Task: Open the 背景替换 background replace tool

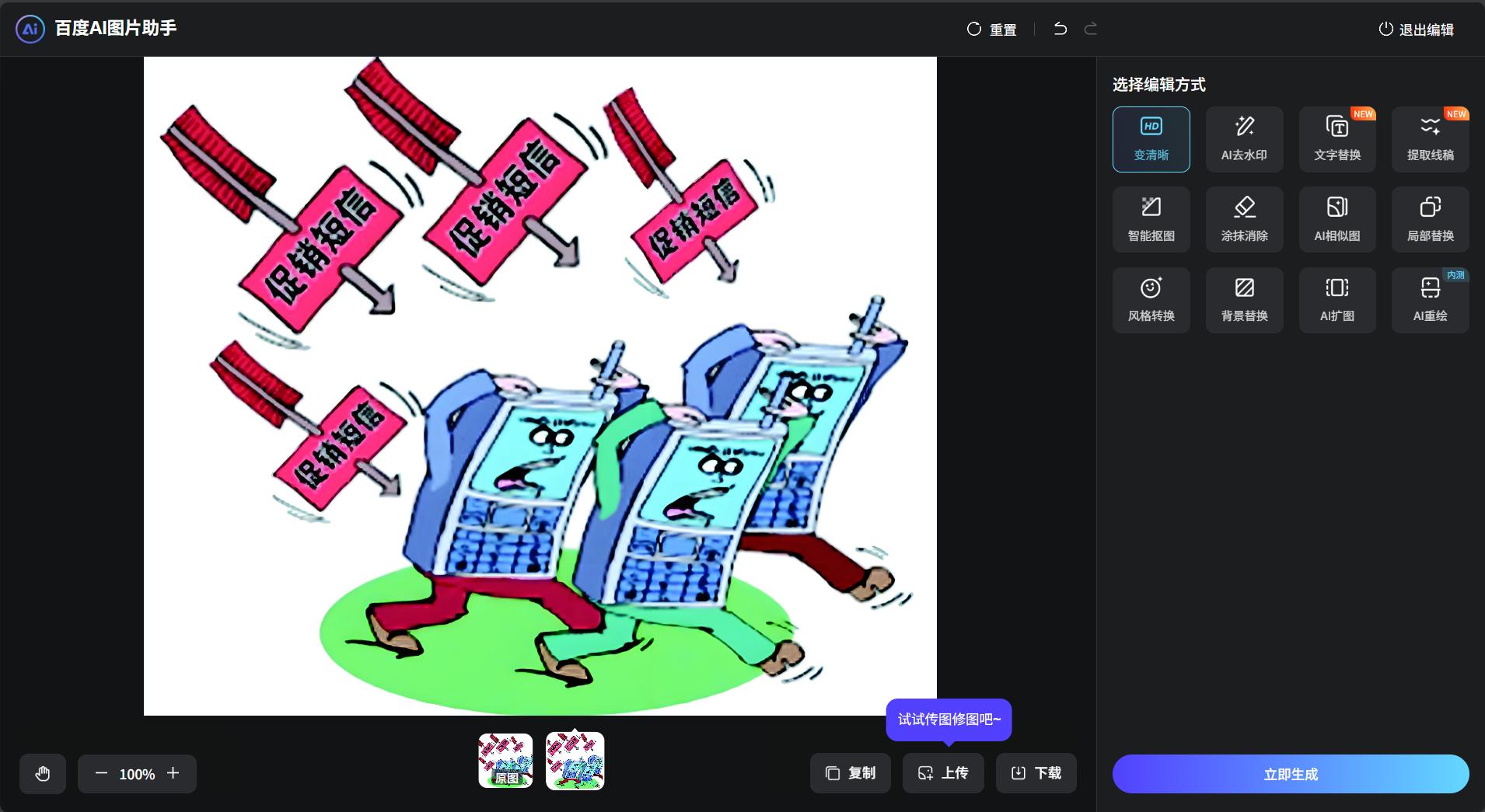Action: pyautogui.click(x=1244, y=300)
